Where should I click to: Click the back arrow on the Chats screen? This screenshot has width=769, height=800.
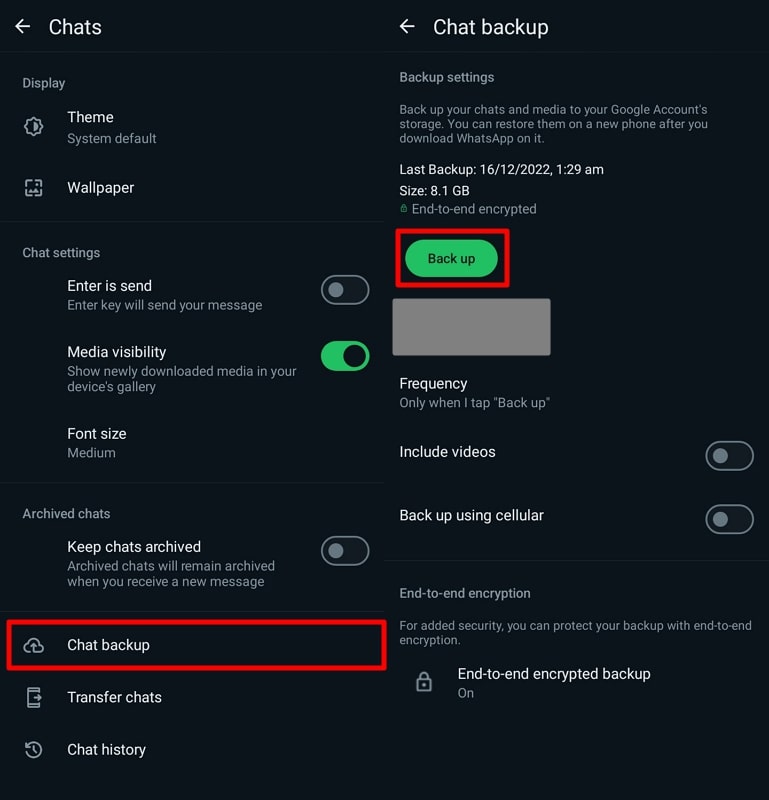[x=22, y=26]
